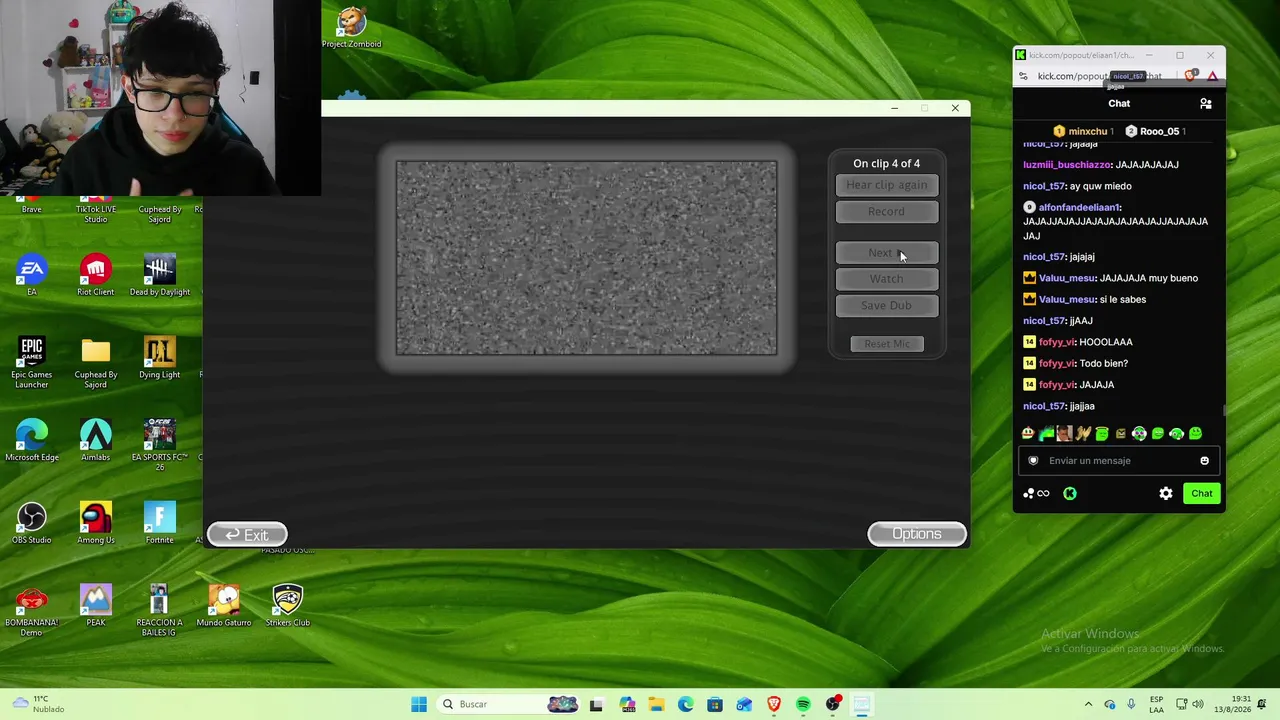The height and width of the screenshot is (720, 1280).
Task: Launch the Dying Light desktop shortcut
Action: coord(159,357)
